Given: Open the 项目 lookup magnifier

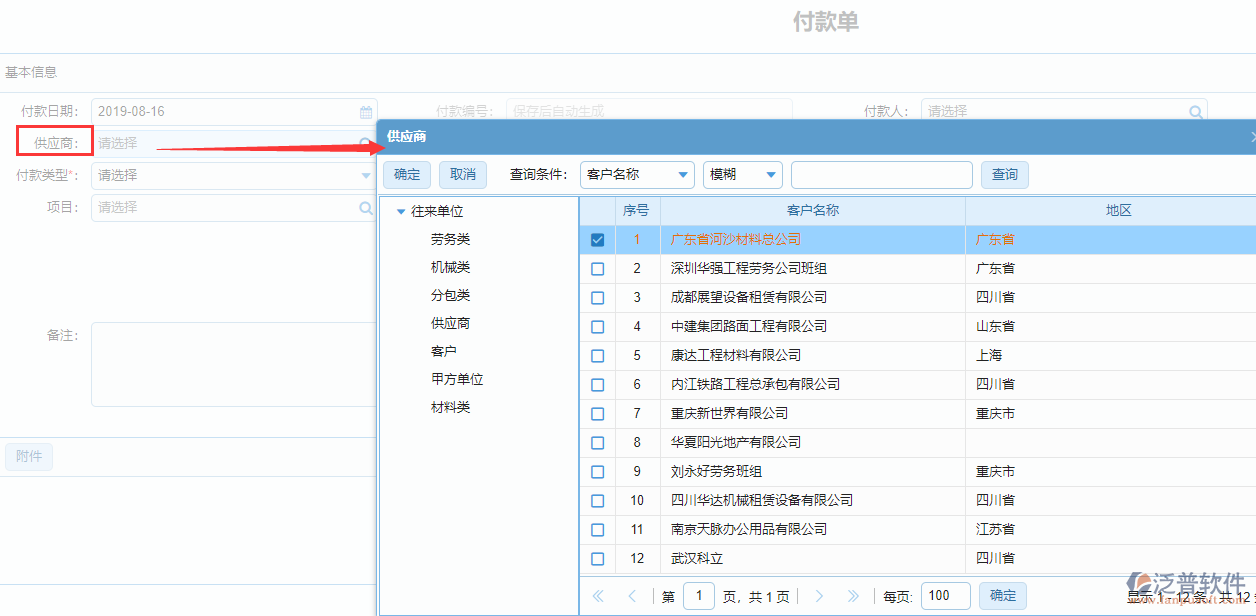Looking at the screenshot, I should click(x=366, y=207).
